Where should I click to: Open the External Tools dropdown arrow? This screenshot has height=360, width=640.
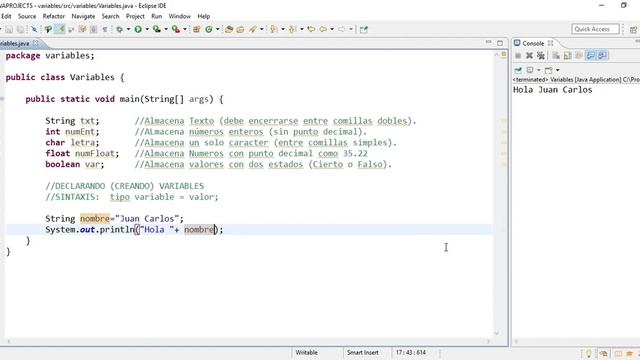[185, 29]
